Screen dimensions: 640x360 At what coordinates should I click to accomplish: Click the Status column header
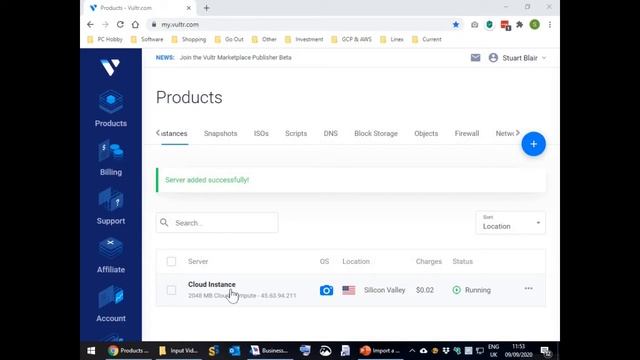point(462,261)
